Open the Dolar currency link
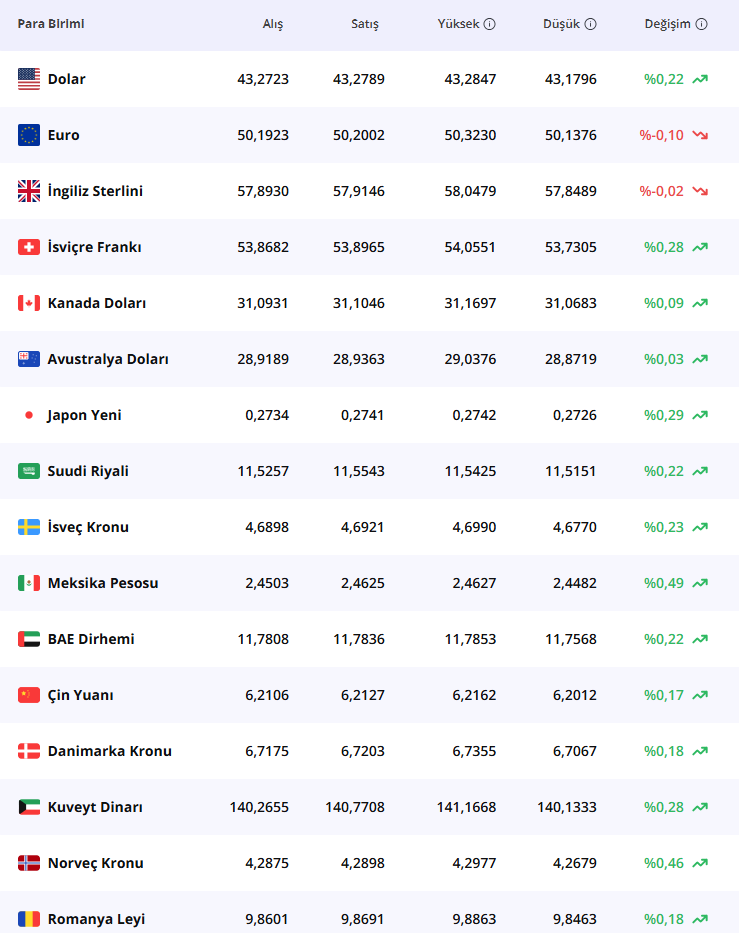 66,79
